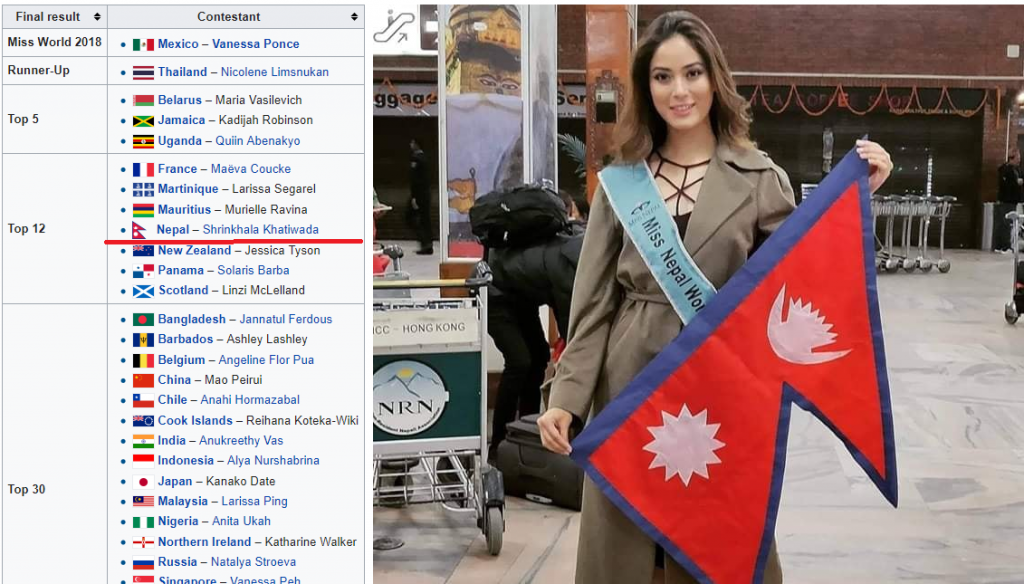Open the Maëva Coucke link
This screenshot has width=1024, height=584.
[x=251, y=169]
